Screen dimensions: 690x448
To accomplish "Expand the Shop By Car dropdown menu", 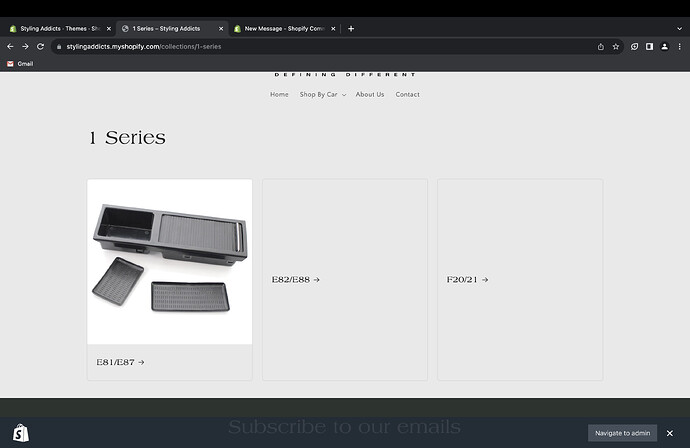I will coord(323,94).
